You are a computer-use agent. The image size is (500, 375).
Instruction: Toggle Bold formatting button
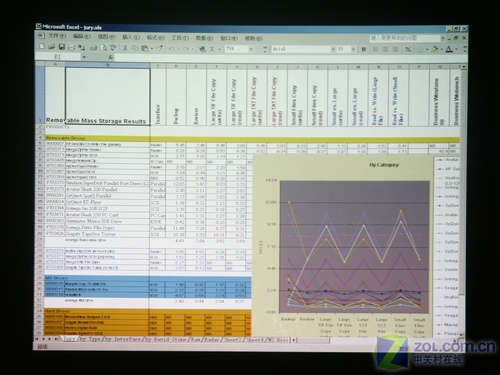(x=364, y=49)
